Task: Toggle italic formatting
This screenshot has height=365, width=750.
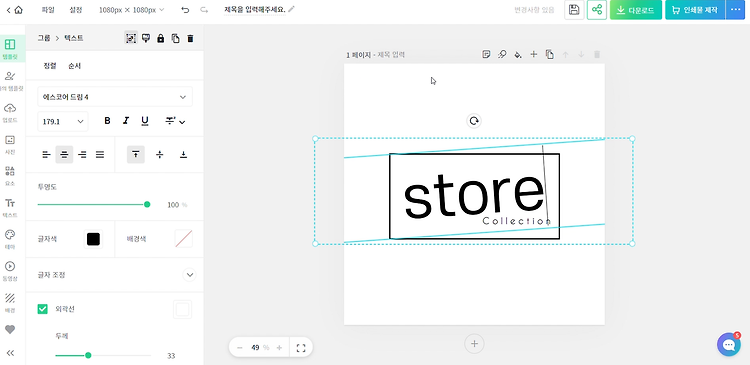Action: point(126,121)
